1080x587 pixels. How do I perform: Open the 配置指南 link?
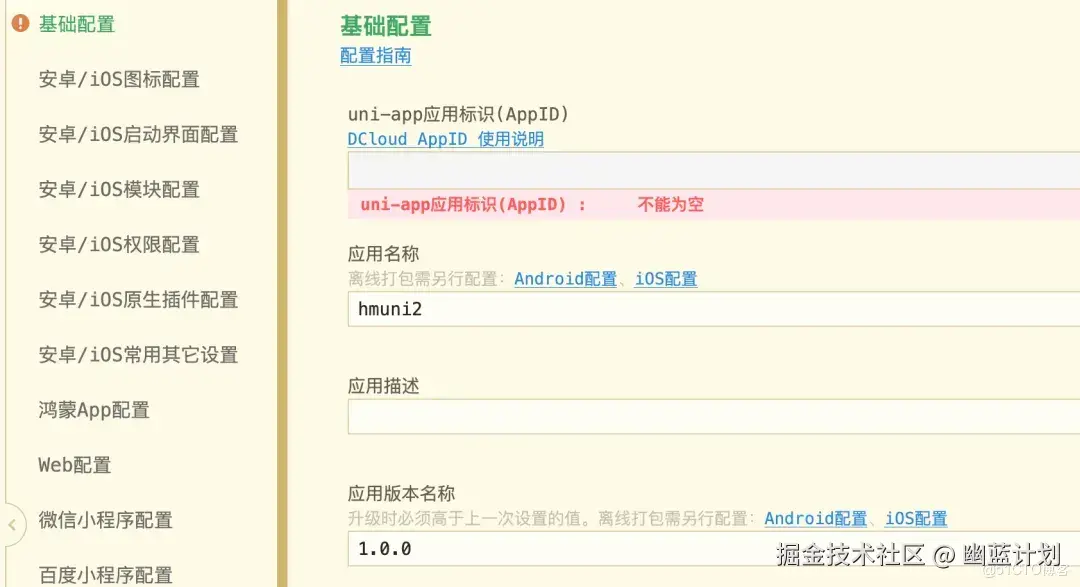pyautogui.click(x=374, y=56)
